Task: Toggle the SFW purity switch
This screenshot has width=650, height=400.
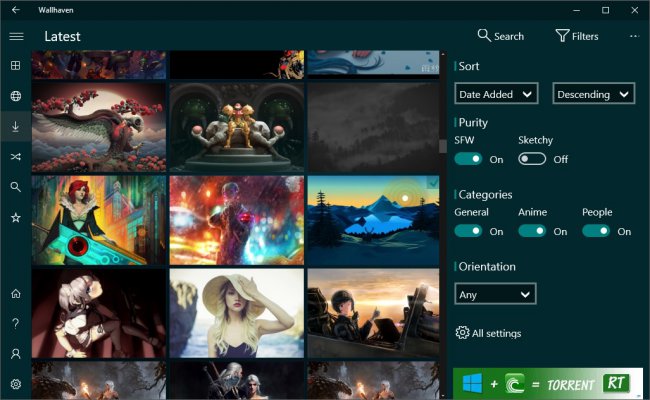Action: [468, 159]
